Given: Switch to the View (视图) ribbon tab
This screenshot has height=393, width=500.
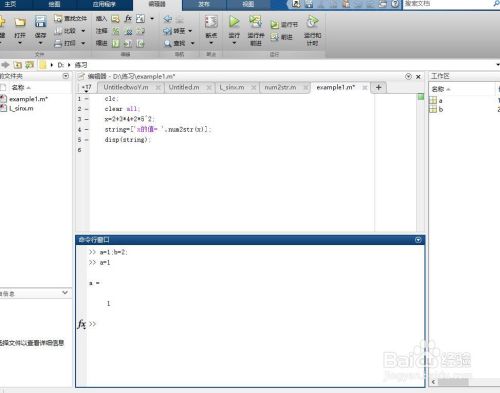Looking at the screenshot, I should (248, 4).
